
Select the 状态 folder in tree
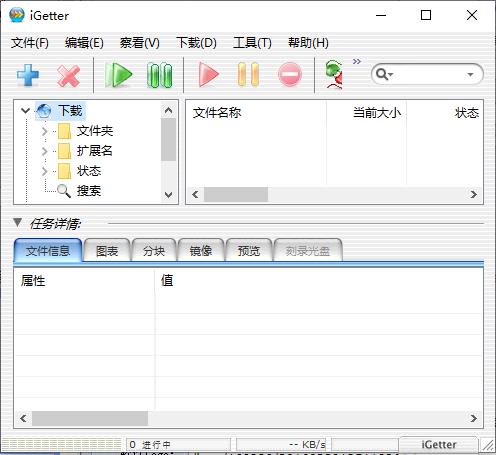[x=79, y=171]
